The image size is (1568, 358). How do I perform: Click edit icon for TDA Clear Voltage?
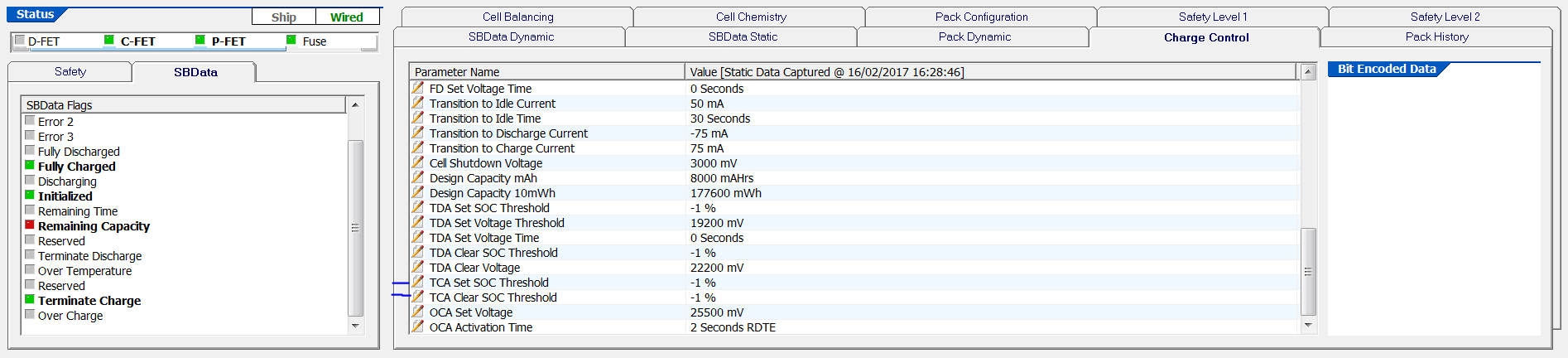418,267
